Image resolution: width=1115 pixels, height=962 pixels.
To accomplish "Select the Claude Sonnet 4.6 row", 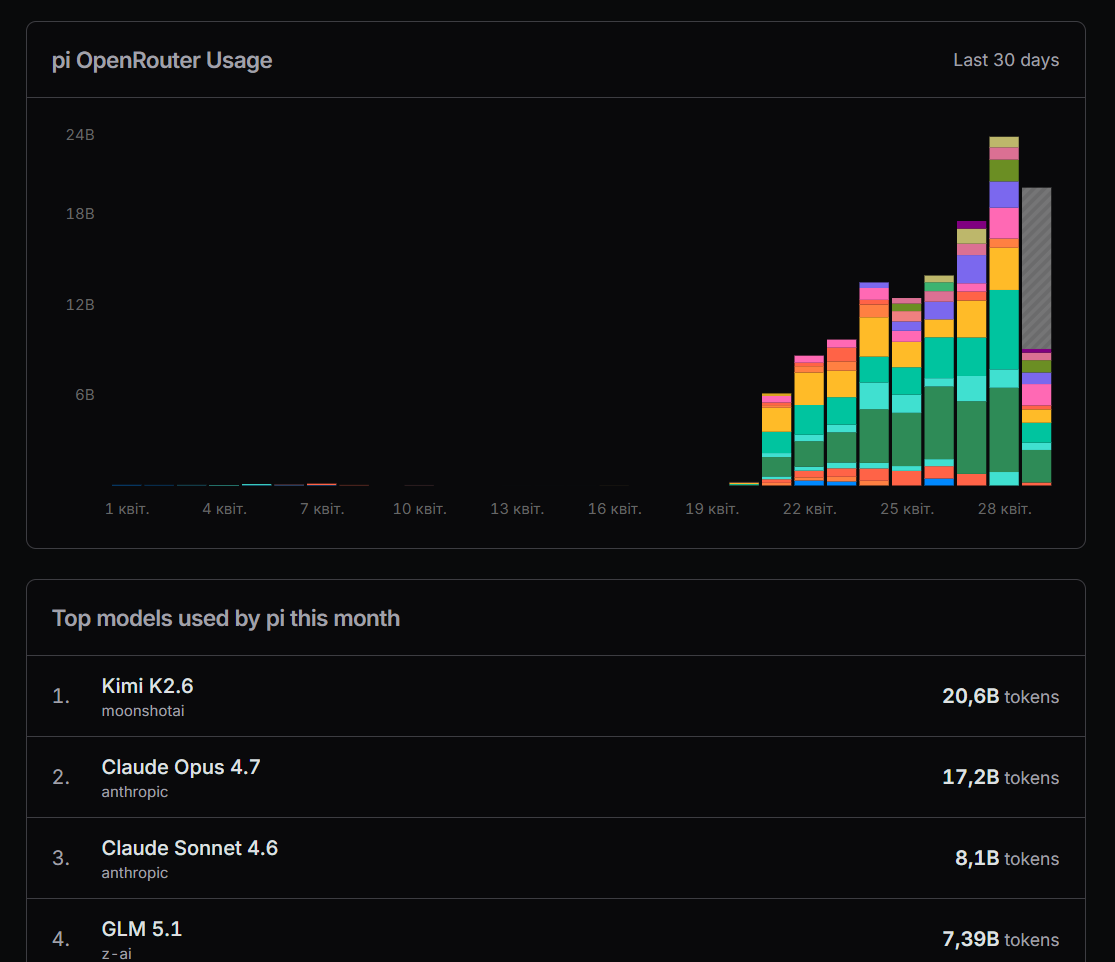I will click(x=189, y=848).
